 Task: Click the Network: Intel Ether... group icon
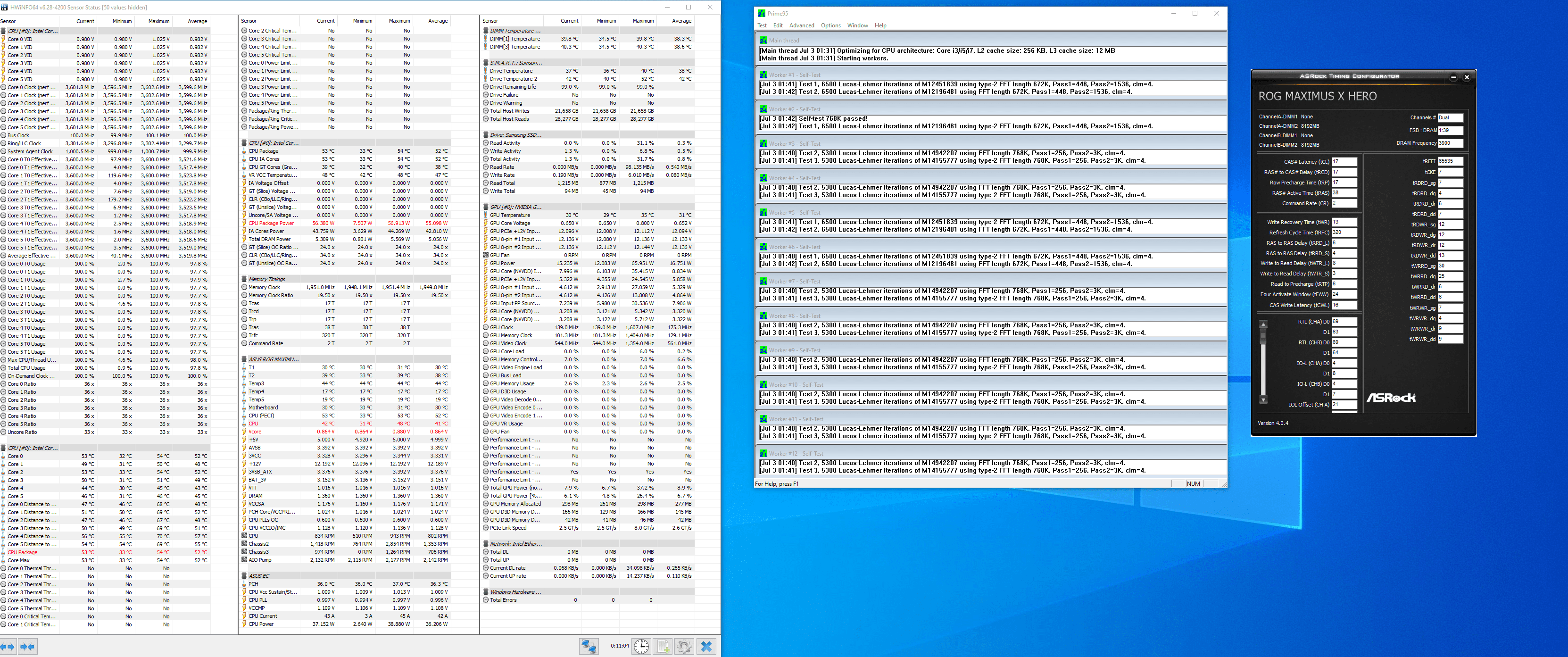tap(485, 544)
